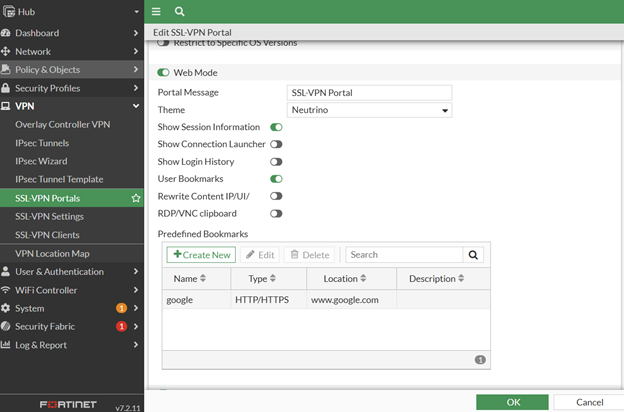This screenshot has height=412, width=624.
Task: Sort bookmarks by Type column
Action: click(262, 279)
